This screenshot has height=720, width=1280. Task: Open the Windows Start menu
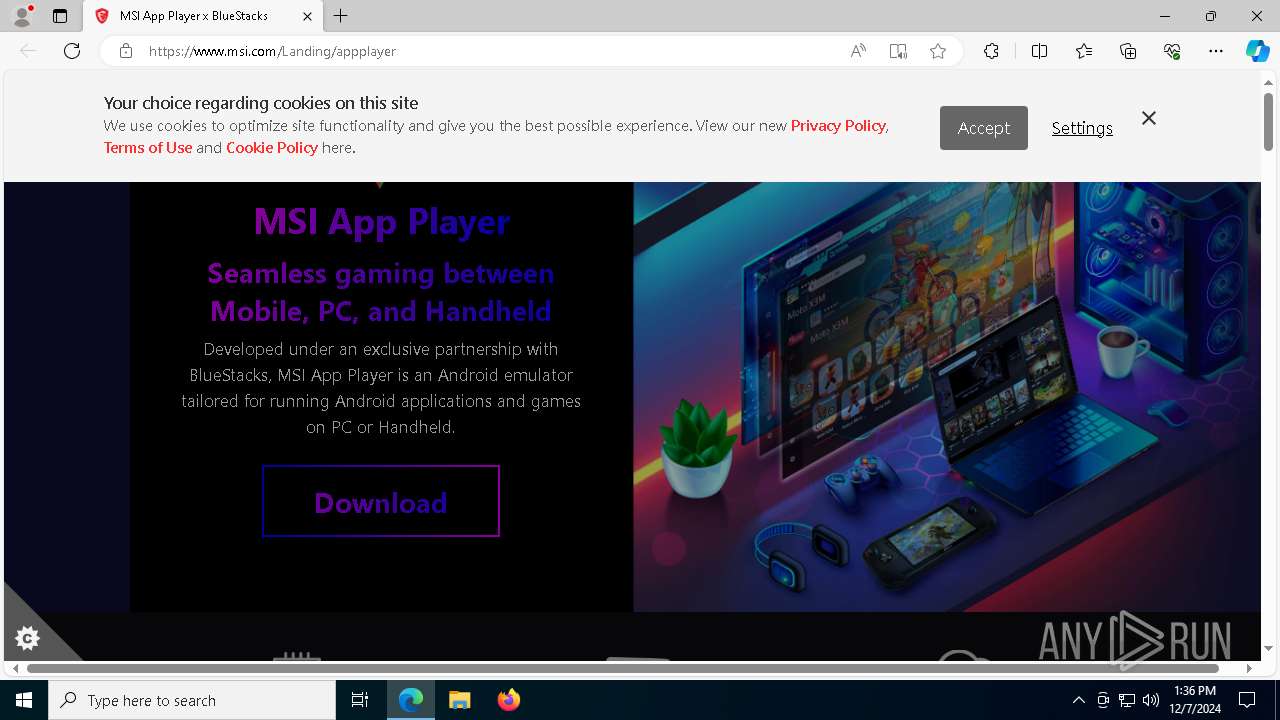[24, 700]
